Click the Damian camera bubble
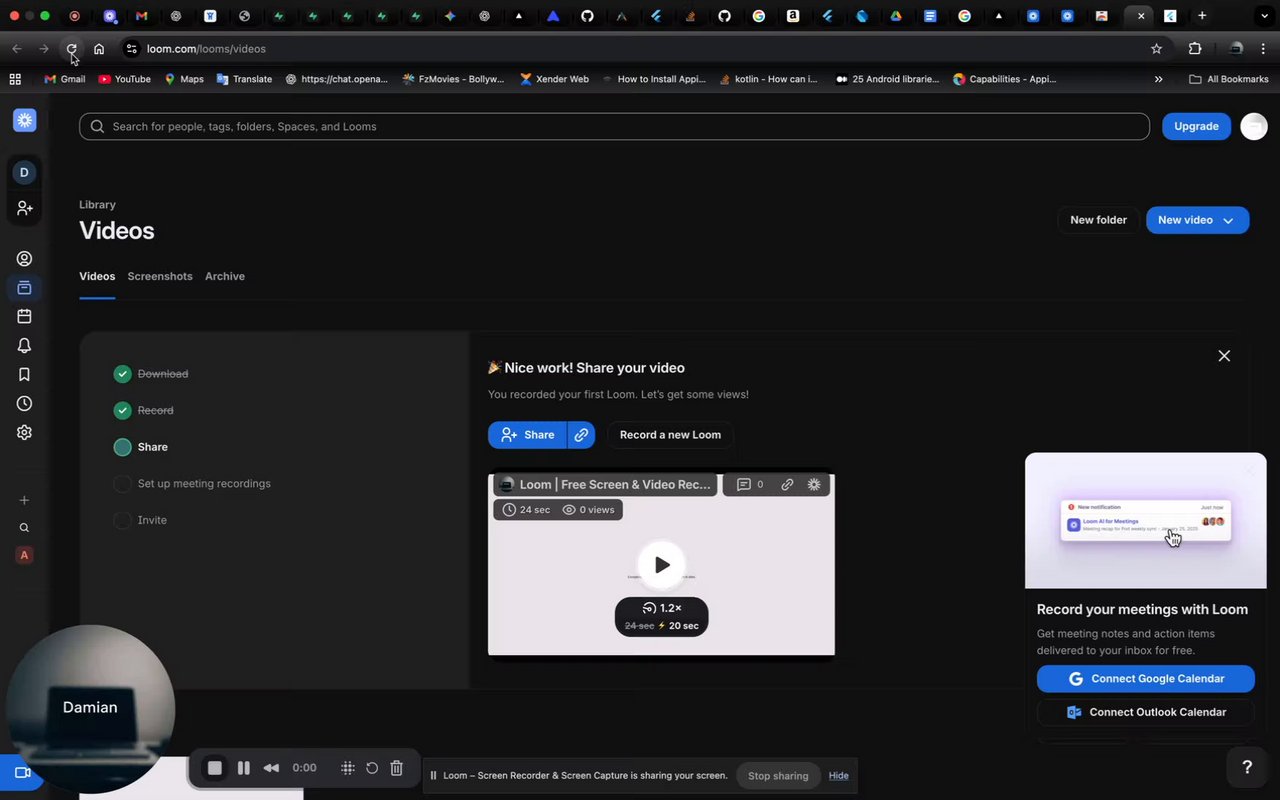The width and height of the screenshot is (1280, 800). (90, 708)
